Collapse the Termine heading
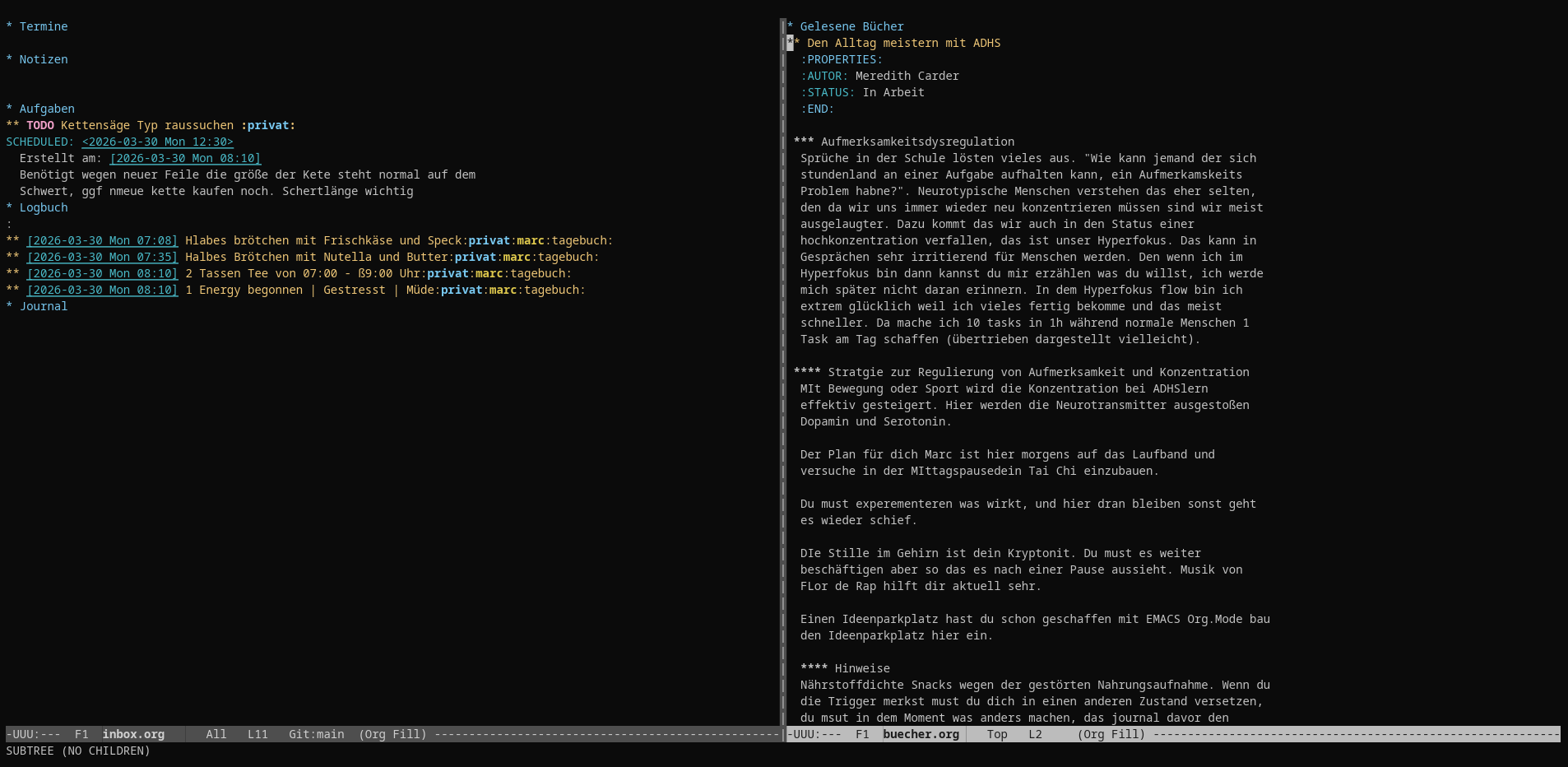The width and height of the screenshot is (1568, 767). tap(43, 26)
